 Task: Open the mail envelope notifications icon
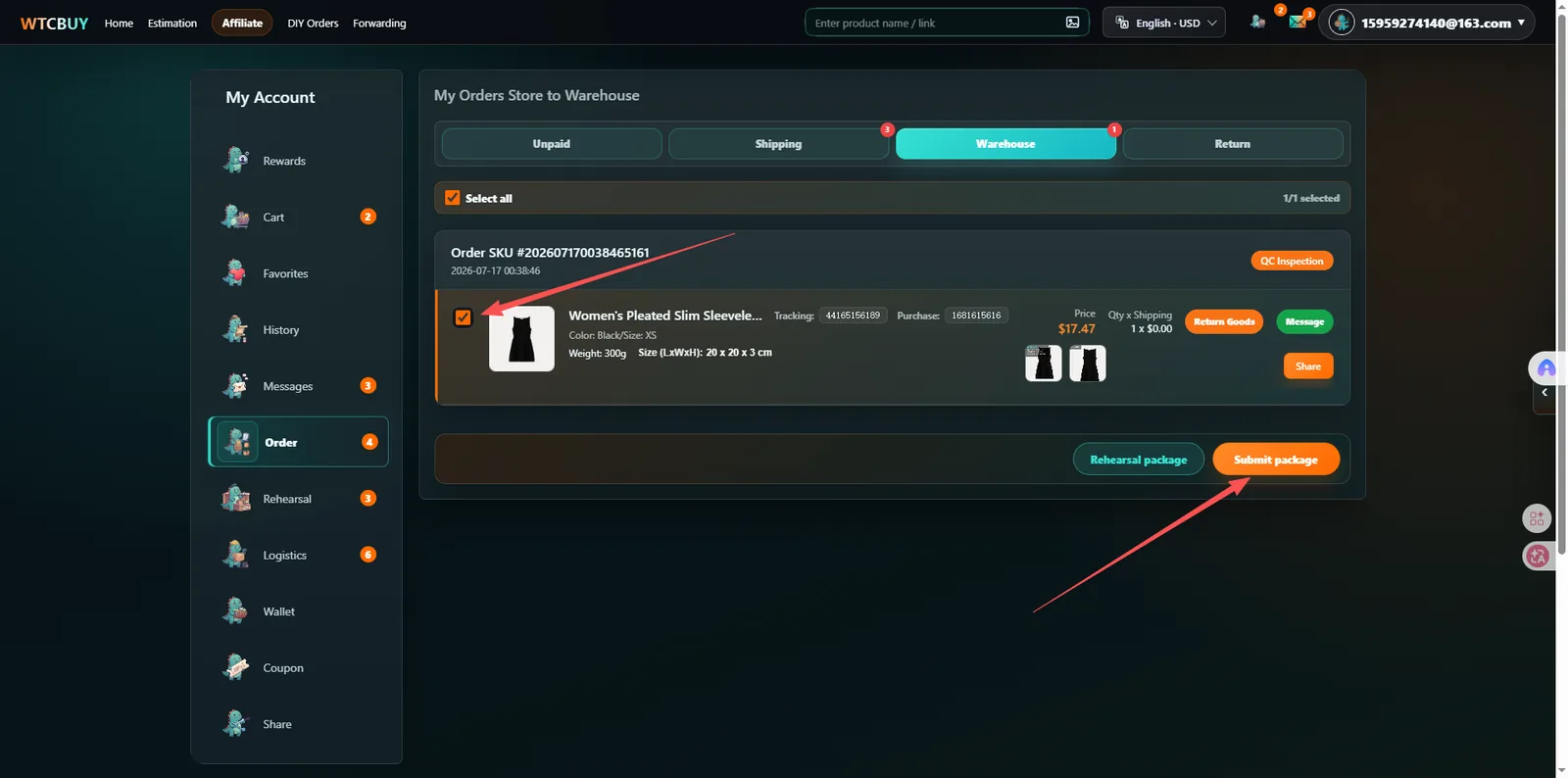[1298, 22]
